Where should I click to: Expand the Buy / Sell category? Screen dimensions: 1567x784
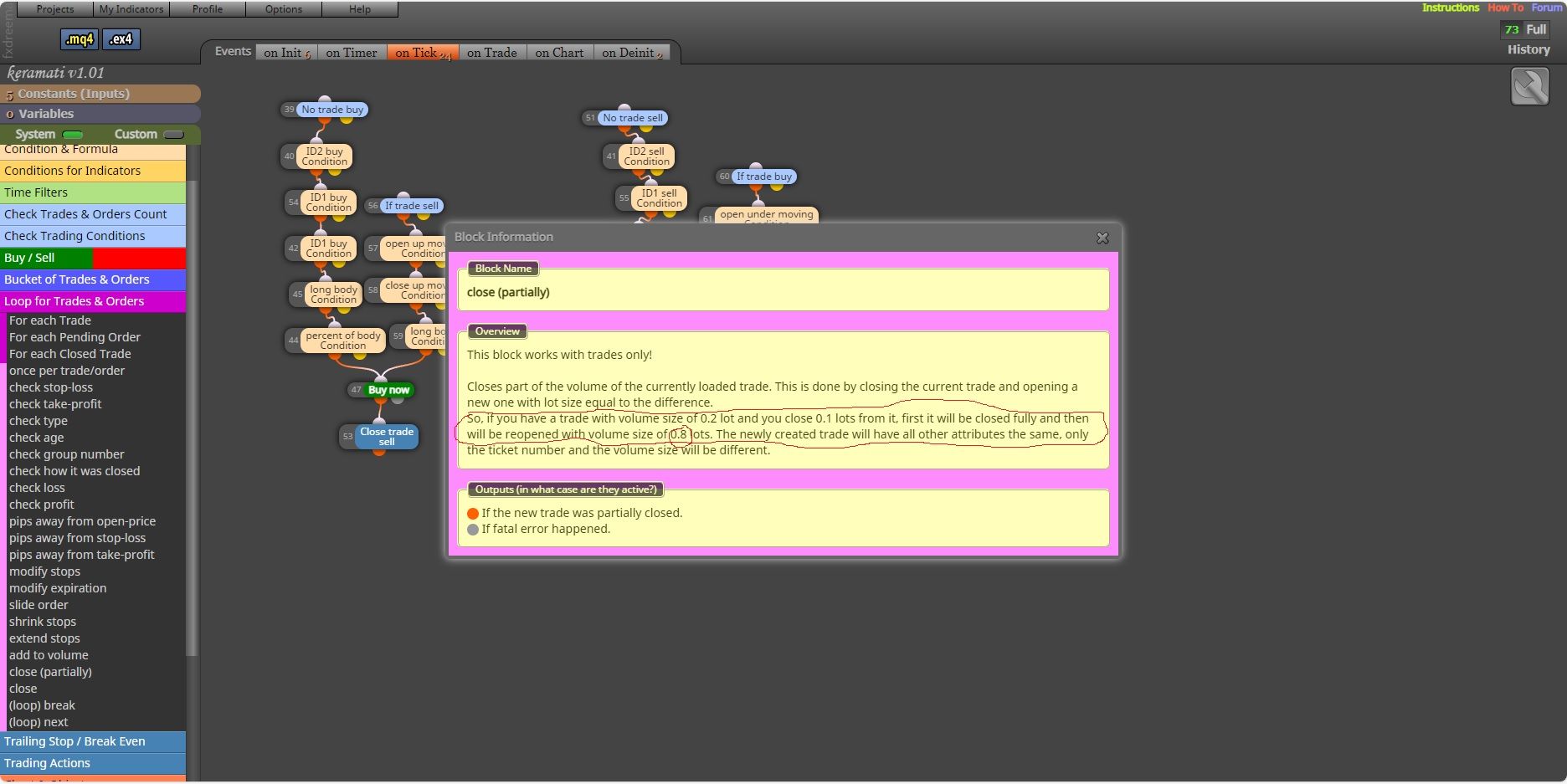pos(93,258)
